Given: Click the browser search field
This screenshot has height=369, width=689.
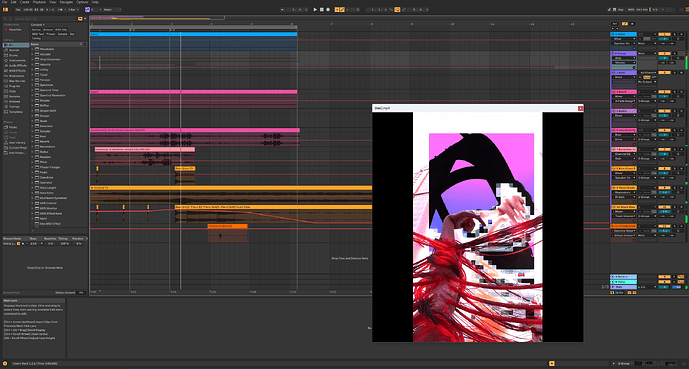Looking at the screenshot, I should (45, 18).
